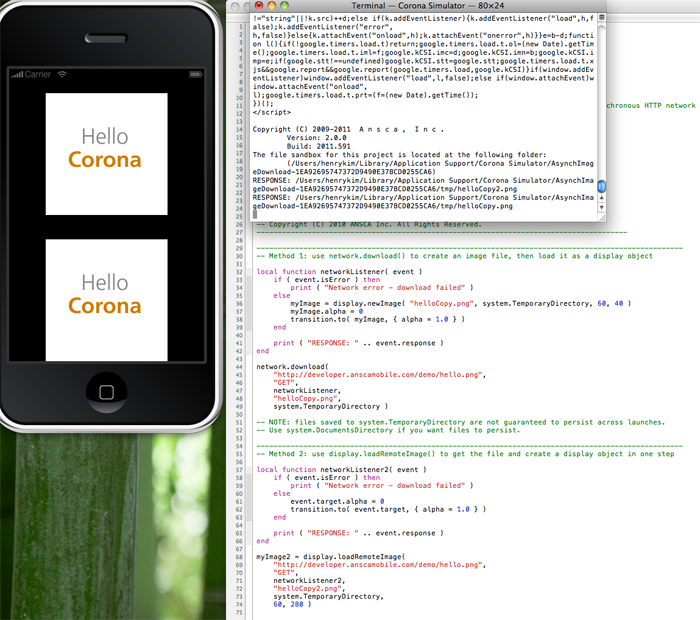Click the "-- NOTE: files saved to" comment line
The width and height of the screenshot is (700, 620).
click(x=461, y=422)
